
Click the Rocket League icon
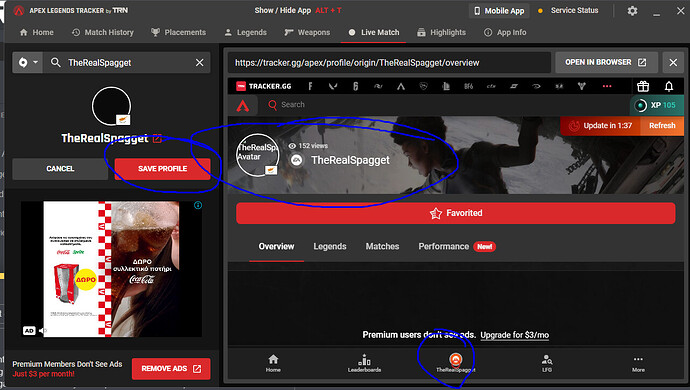pyautogui.click(x=423, y=86)
